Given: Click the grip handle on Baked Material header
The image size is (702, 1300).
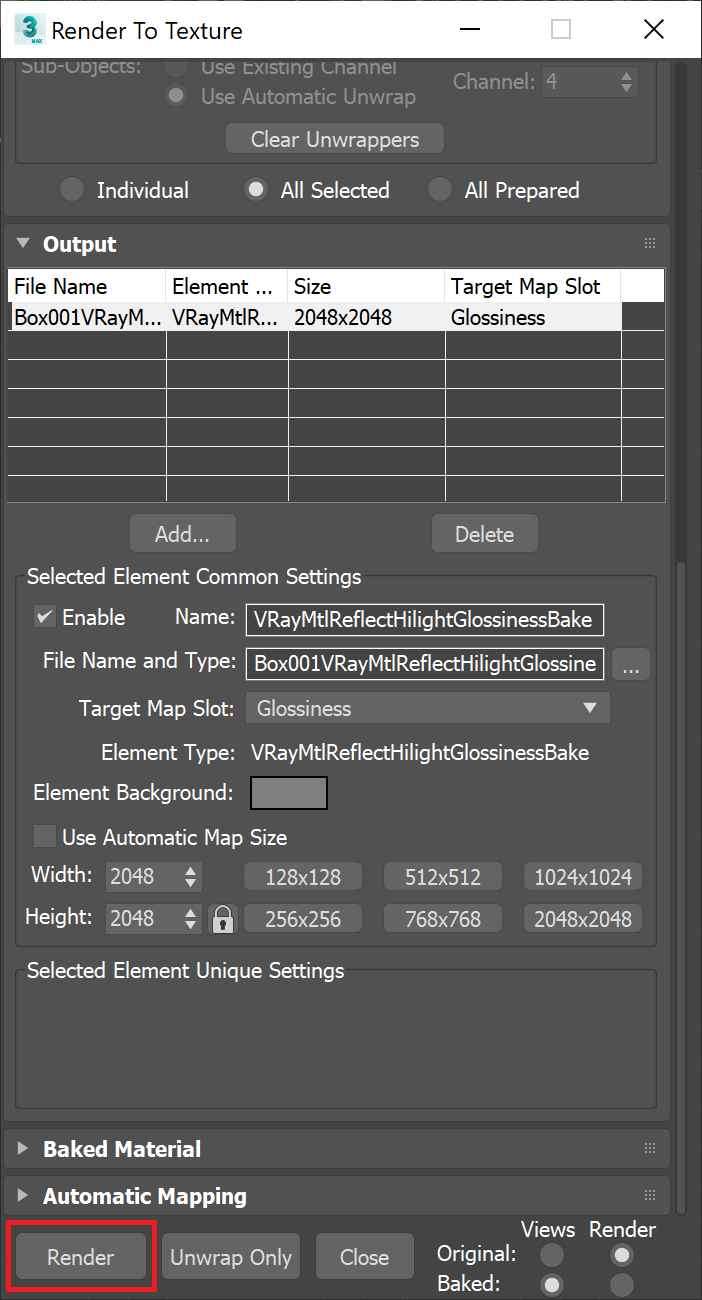Looking at the screenshot, I should [x=650, y=1148].
